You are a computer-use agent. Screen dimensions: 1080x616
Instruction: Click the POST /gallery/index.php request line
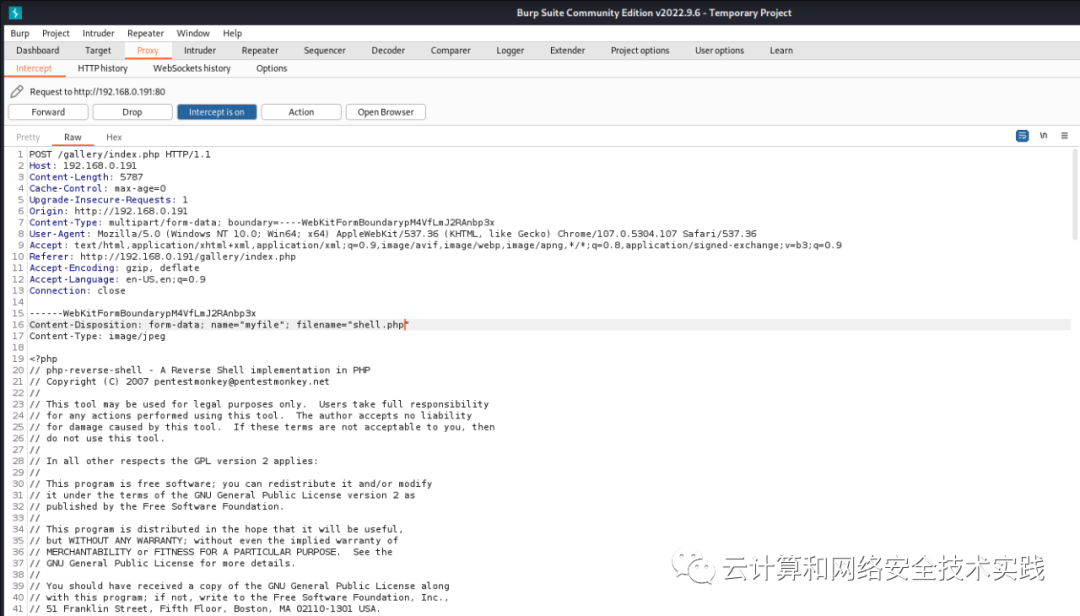(120, 154)
